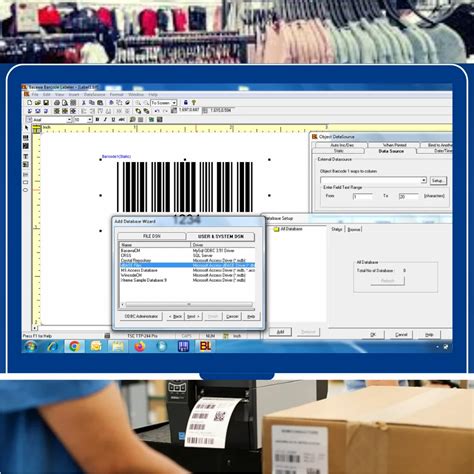The height and width of the screenshot is (474, 474).
Task: Toggle Underline formatting button
Action: click(x=113, y=119)
